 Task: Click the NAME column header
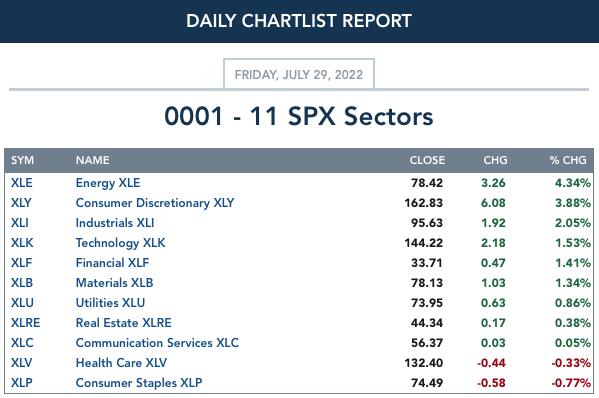pos(92,160)
